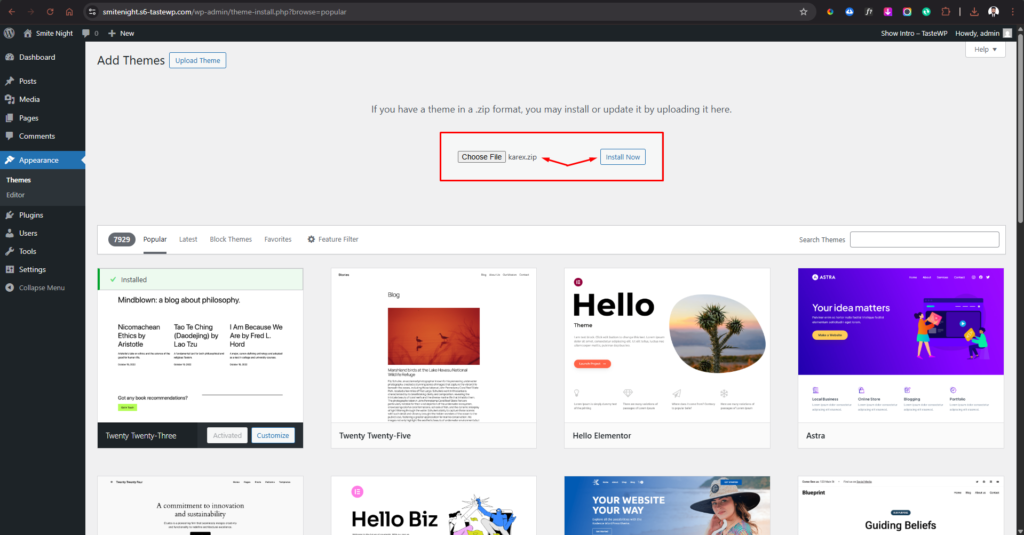Select the Hello Elementor theme thumbnail
The height and width of the screenshot is (535, 1024).
667,345
